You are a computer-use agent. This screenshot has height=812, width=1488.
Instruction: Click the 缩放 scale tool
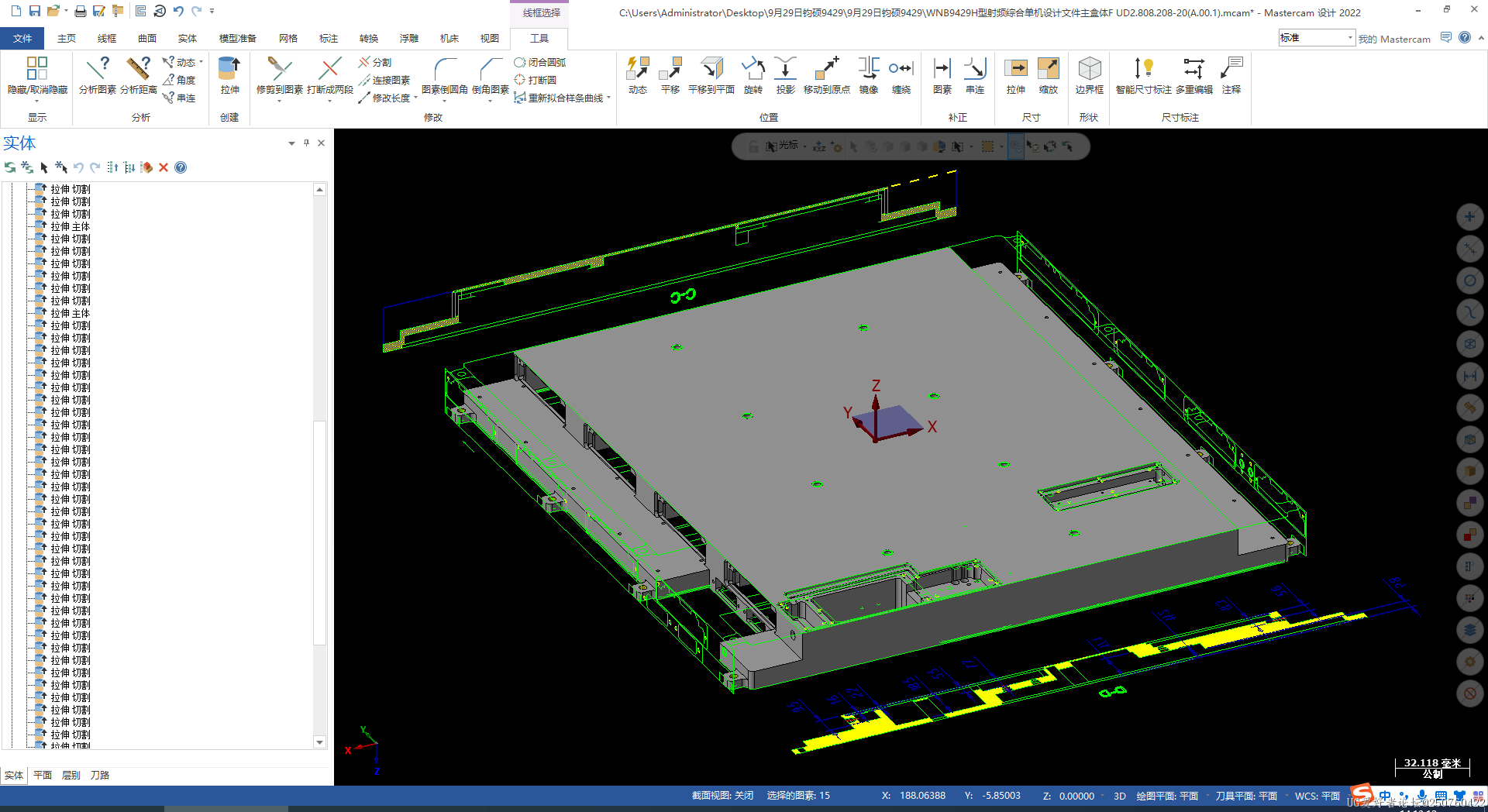point(1049,76)
